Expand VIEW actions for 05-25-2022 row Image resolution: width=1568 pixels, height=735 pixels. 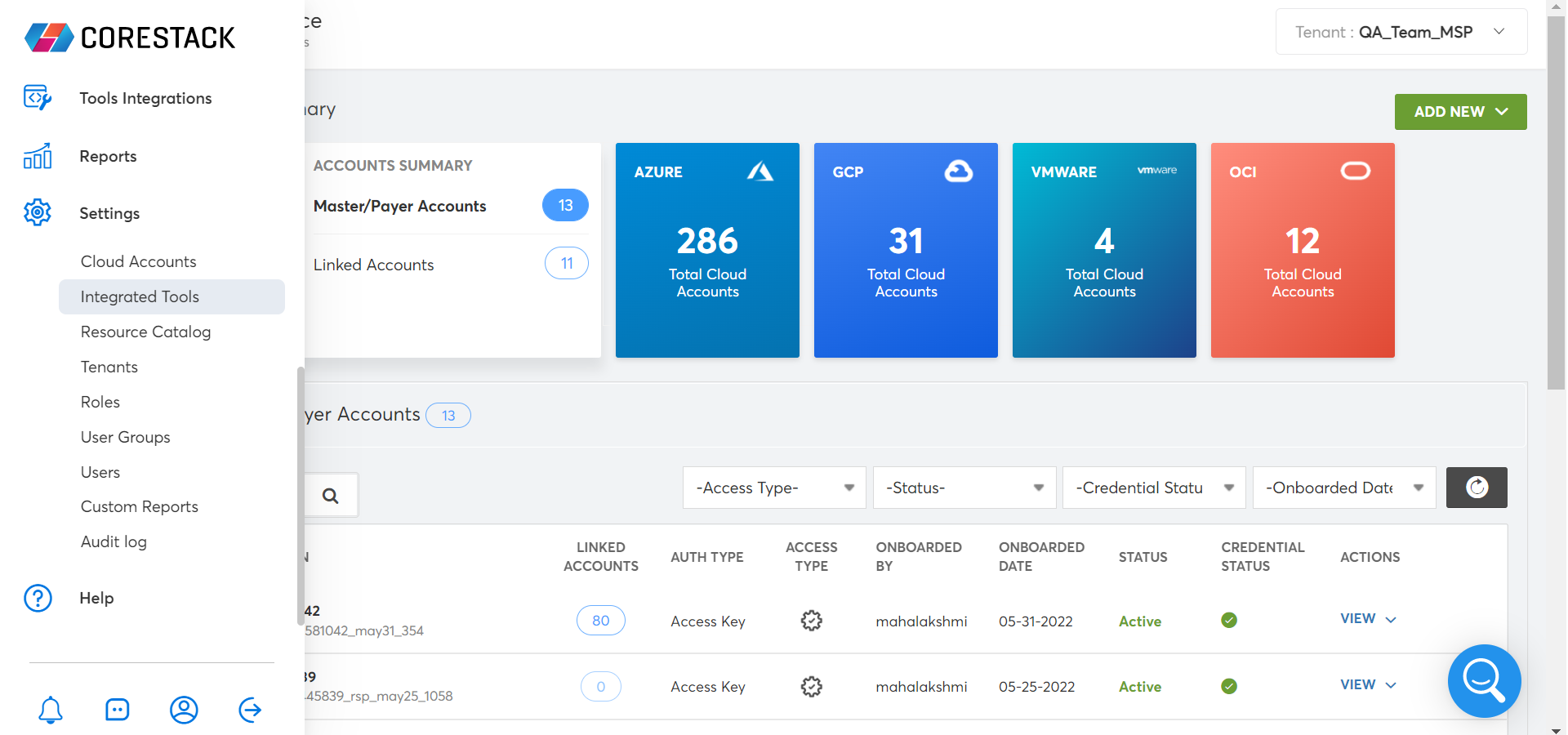pos(1369,685)
